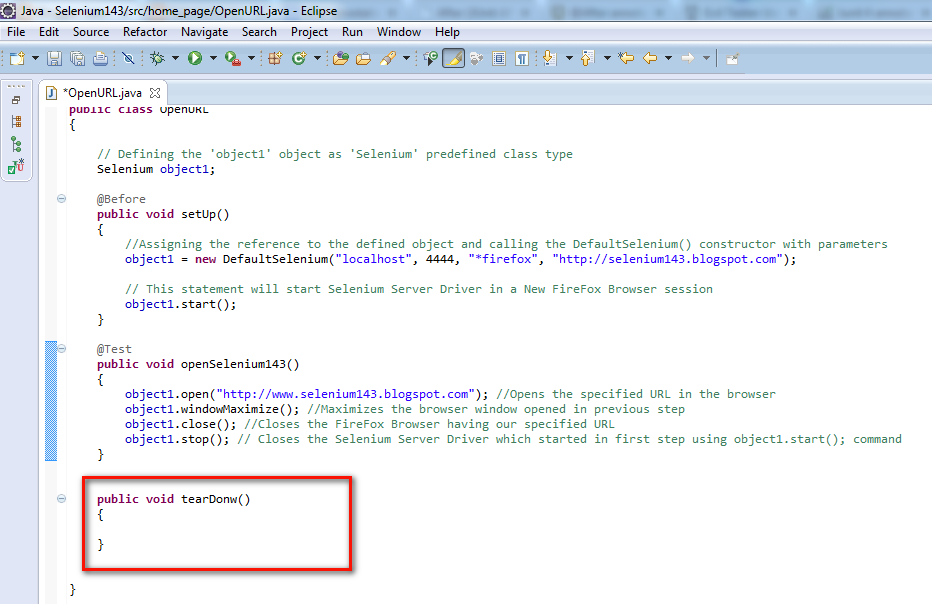
Task: Navigate back using the yellow back arrow
Action: tap(648, 59)
